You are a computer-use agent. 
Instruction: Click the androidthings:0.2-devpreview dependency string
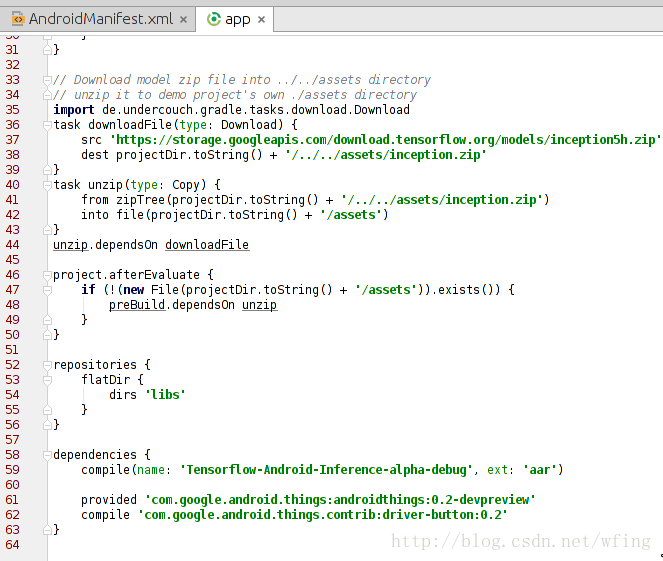click(340, 500)
